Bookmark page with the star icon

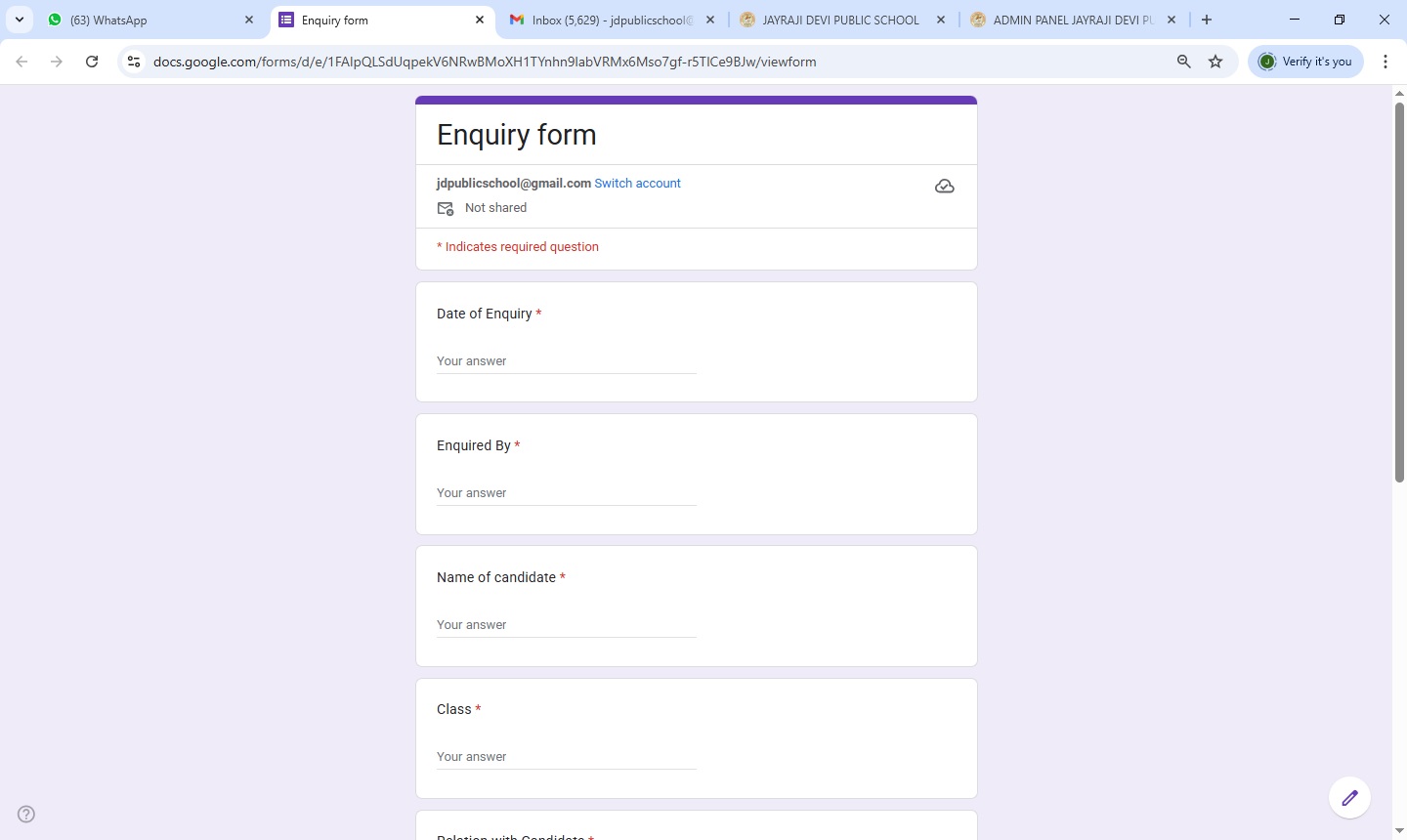tap(1215, 62)
